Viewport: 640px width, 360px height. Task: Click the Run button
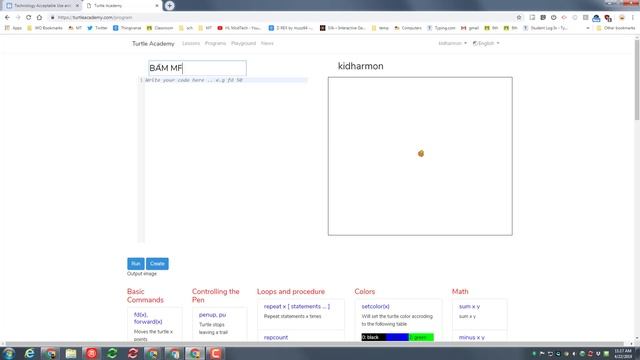click(x=136, y=264)
